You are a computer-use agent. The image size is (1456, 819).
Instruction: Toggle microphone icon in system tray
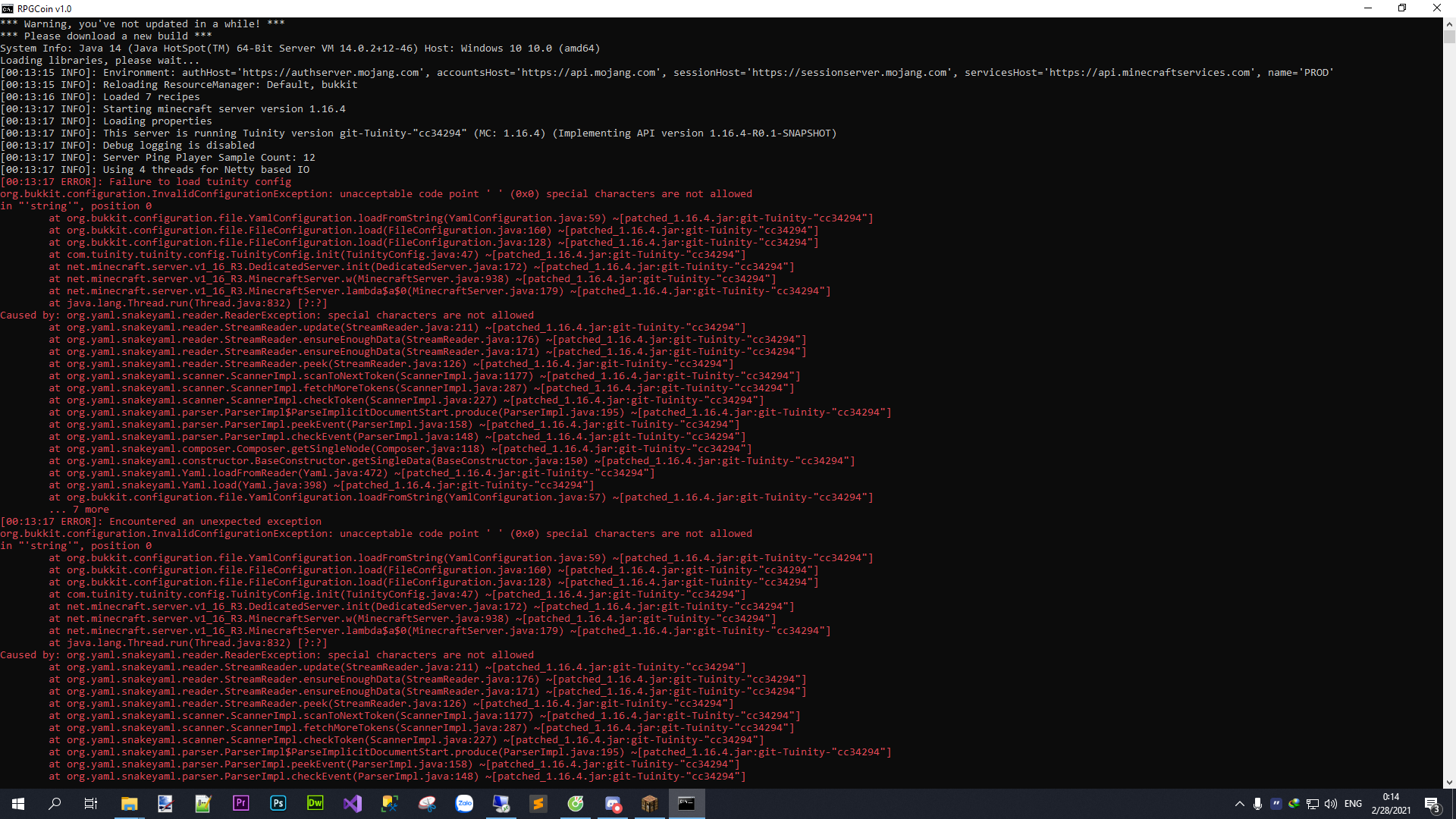coord(1257,804)
